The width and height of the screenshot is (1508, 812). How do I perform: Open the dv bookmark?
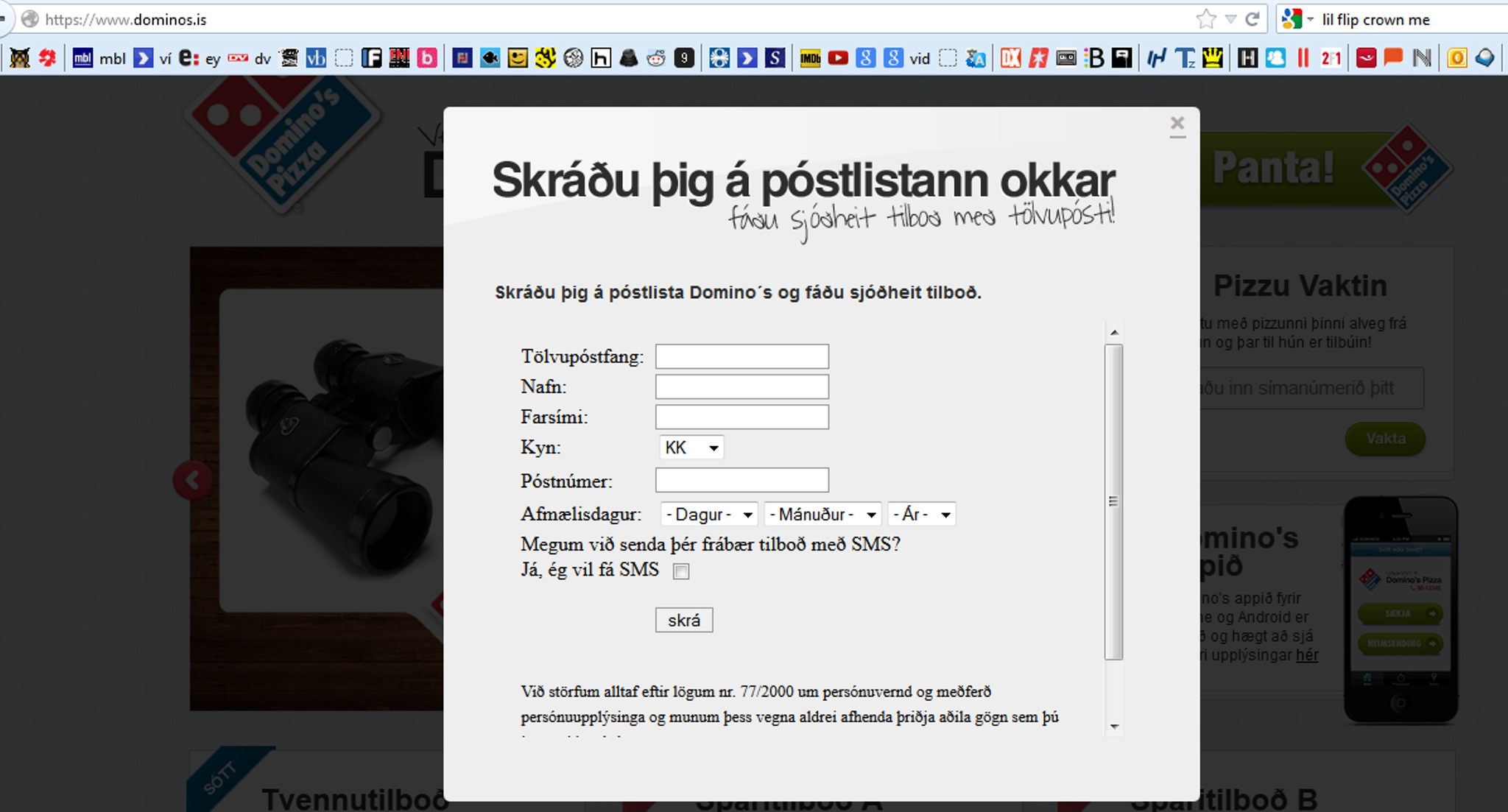(x=250, y=58)
